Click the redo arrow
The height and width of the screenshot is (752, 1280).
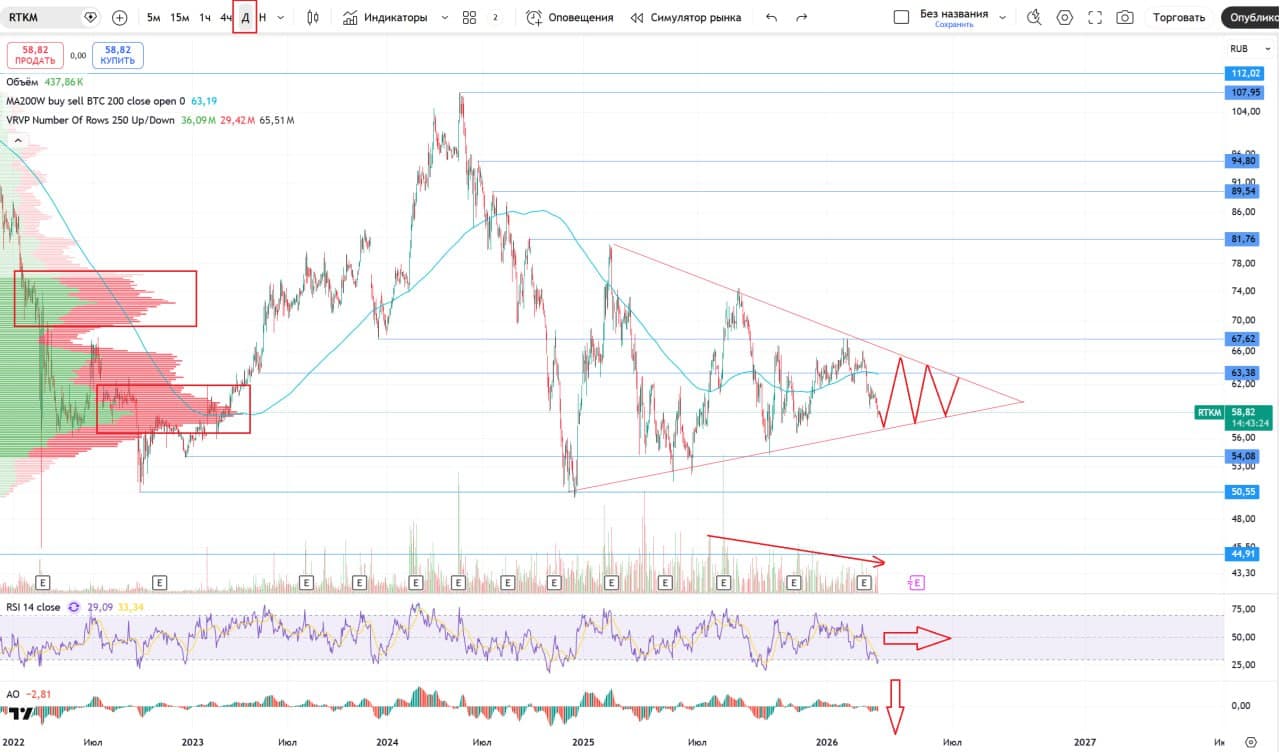point(801,17)
